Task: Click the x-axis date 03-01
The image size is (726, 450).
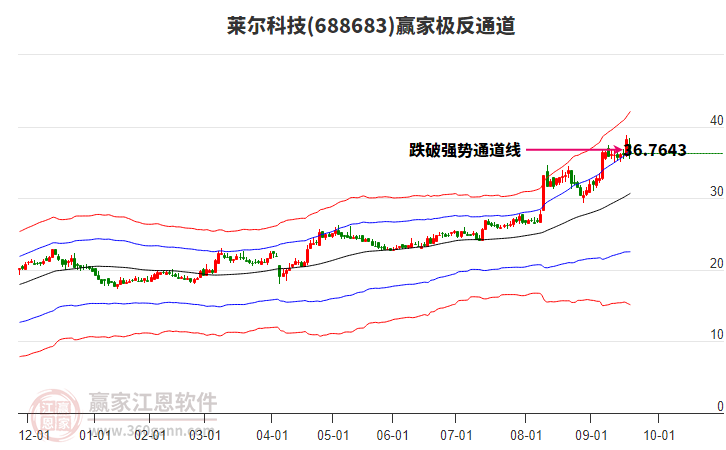Action: coord(205,435)
